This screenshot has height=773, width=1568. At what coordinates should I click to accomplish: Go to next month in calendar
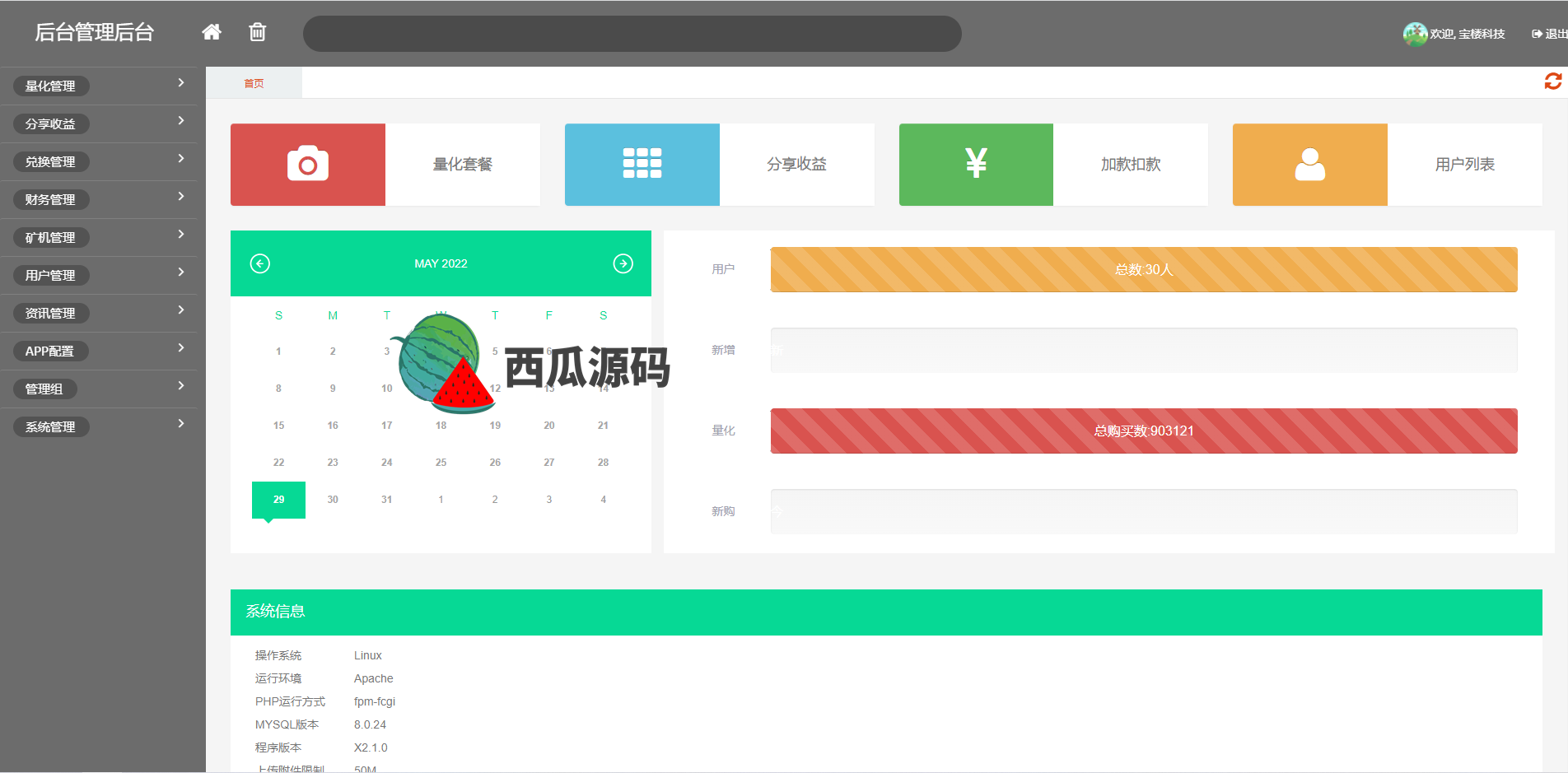coord(623,263)
